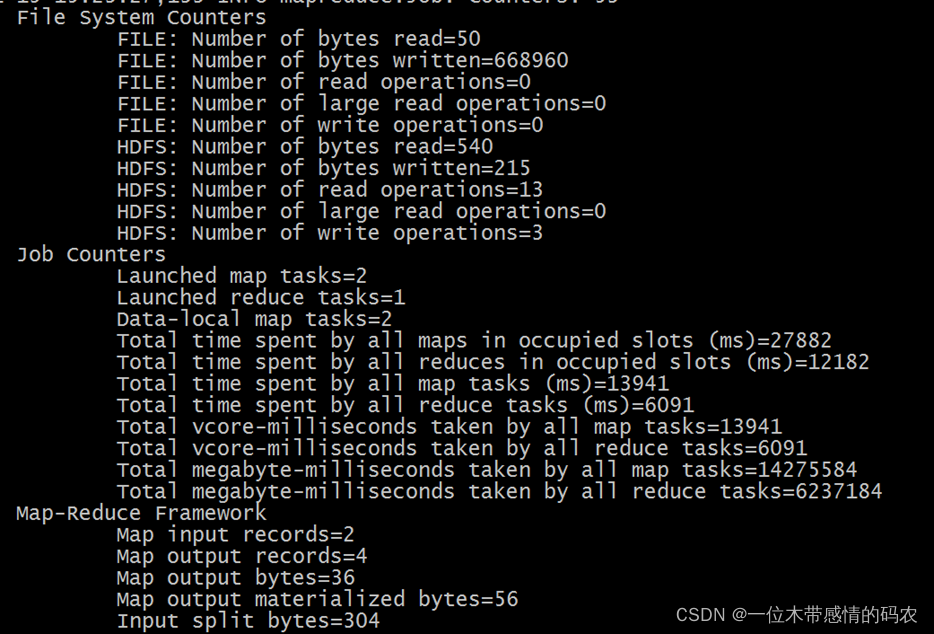Click the File System Counters heading
The width and height of the screenshot is (934, 634).
(x=142, y=17)
